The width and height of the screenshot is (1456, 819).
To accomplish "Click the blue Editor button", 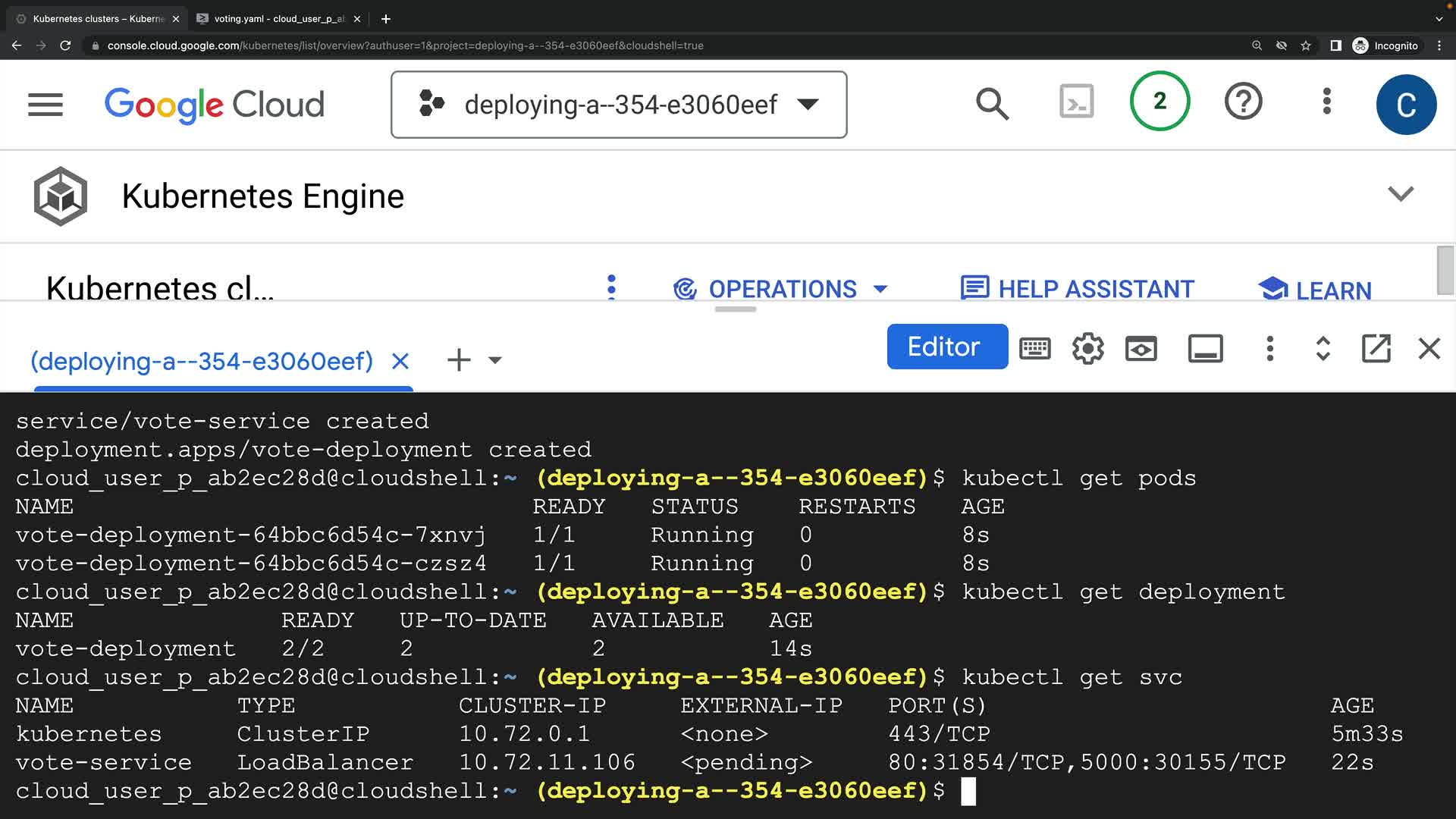I will 946,347.
